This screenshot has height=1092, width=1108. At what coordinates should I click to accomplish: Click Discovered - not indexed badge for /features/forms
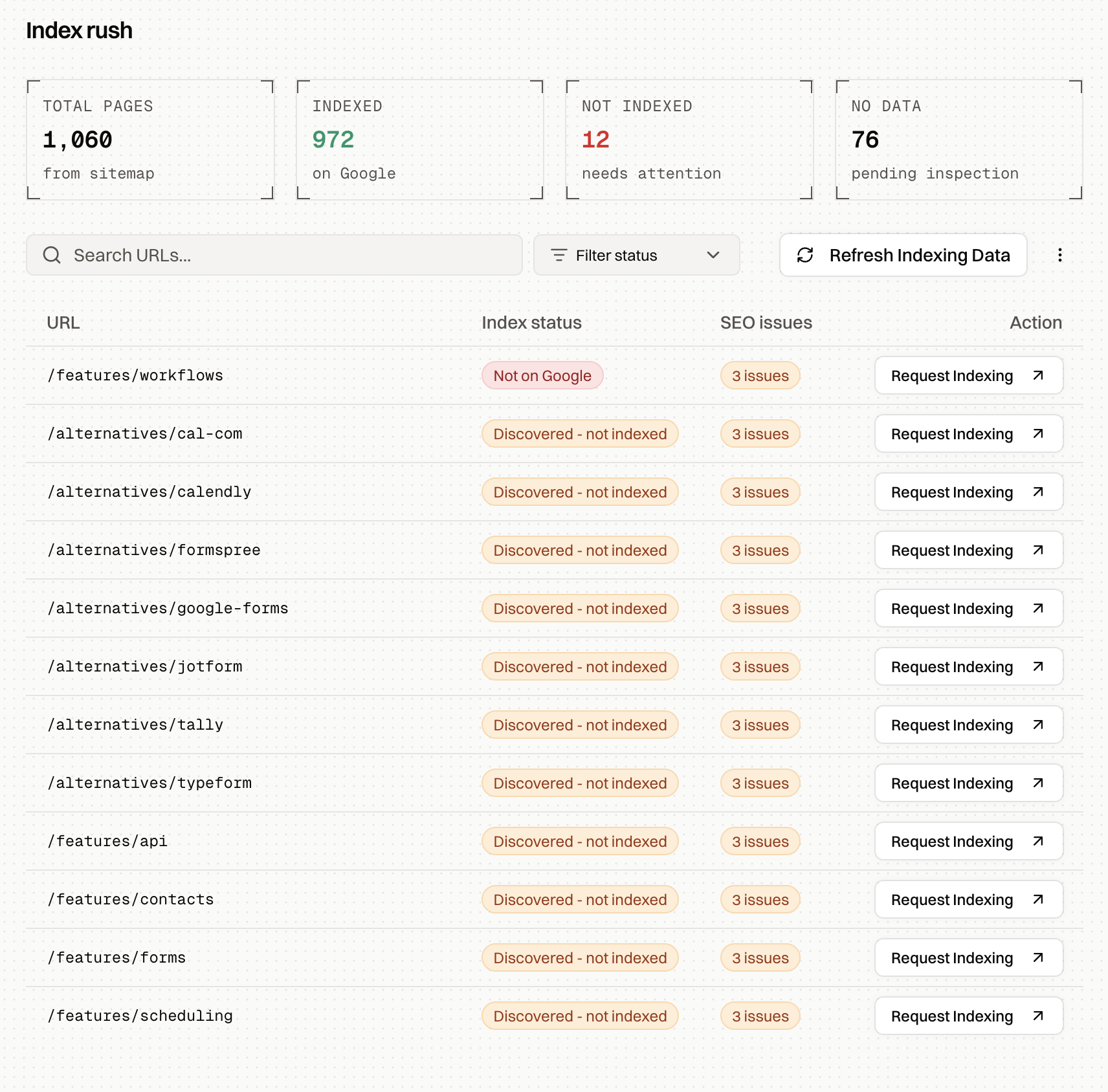(580, 957)
